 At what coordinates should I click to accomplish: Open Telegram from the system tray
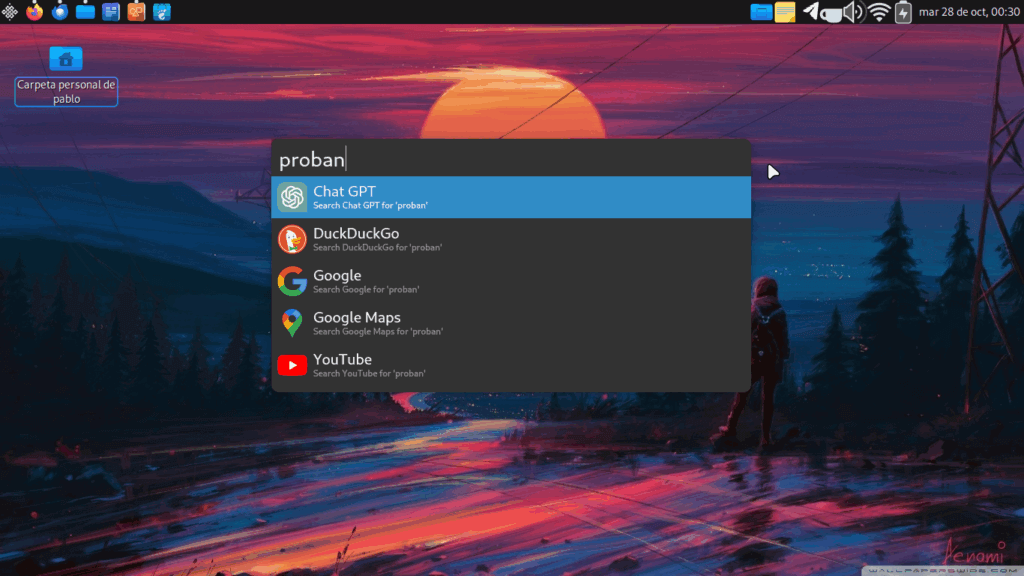pyautogui.click(x=811, y=12)
